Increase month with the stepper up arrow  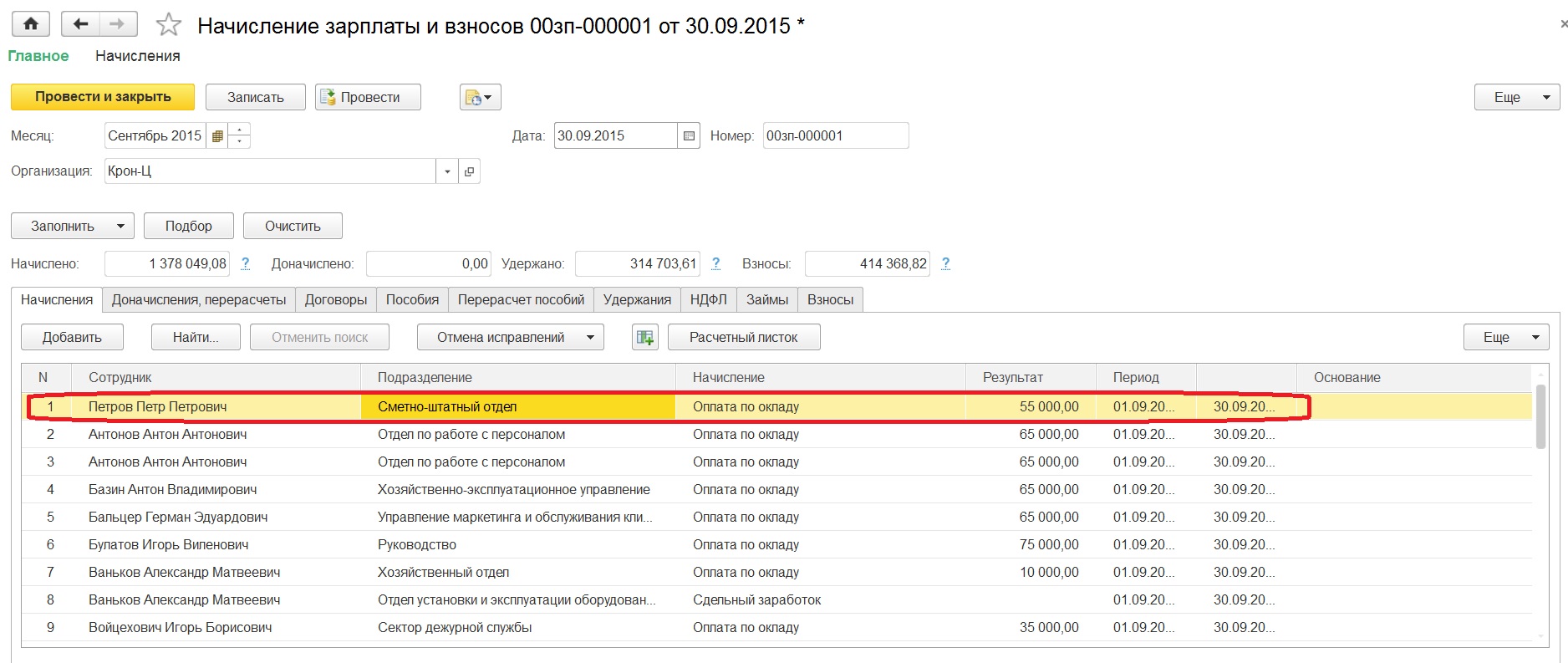240,130
